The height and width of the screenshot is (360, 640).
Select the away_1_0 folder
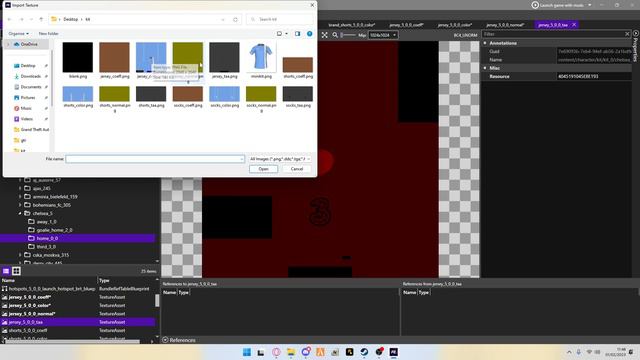click(x=46, y=222)
